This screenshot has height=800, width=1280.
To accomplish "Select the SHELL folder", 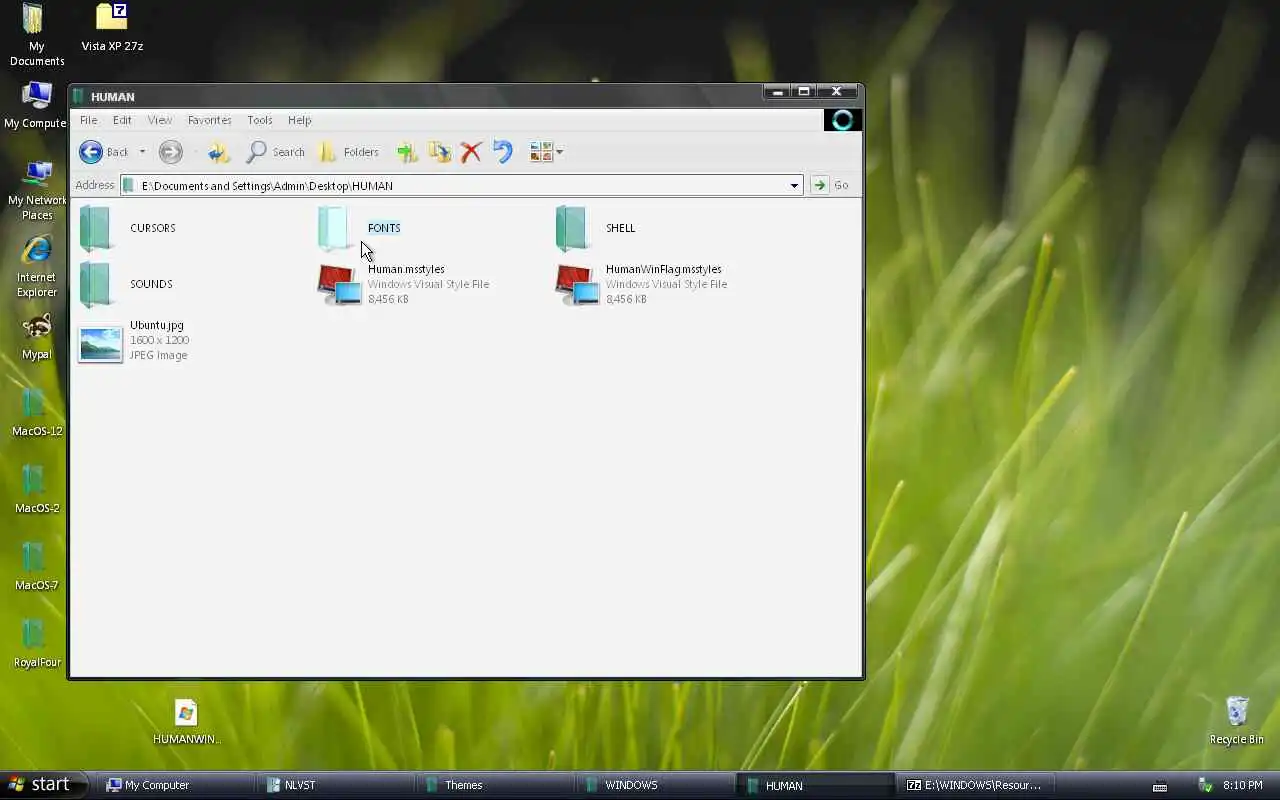I will [x=596, y=228].
